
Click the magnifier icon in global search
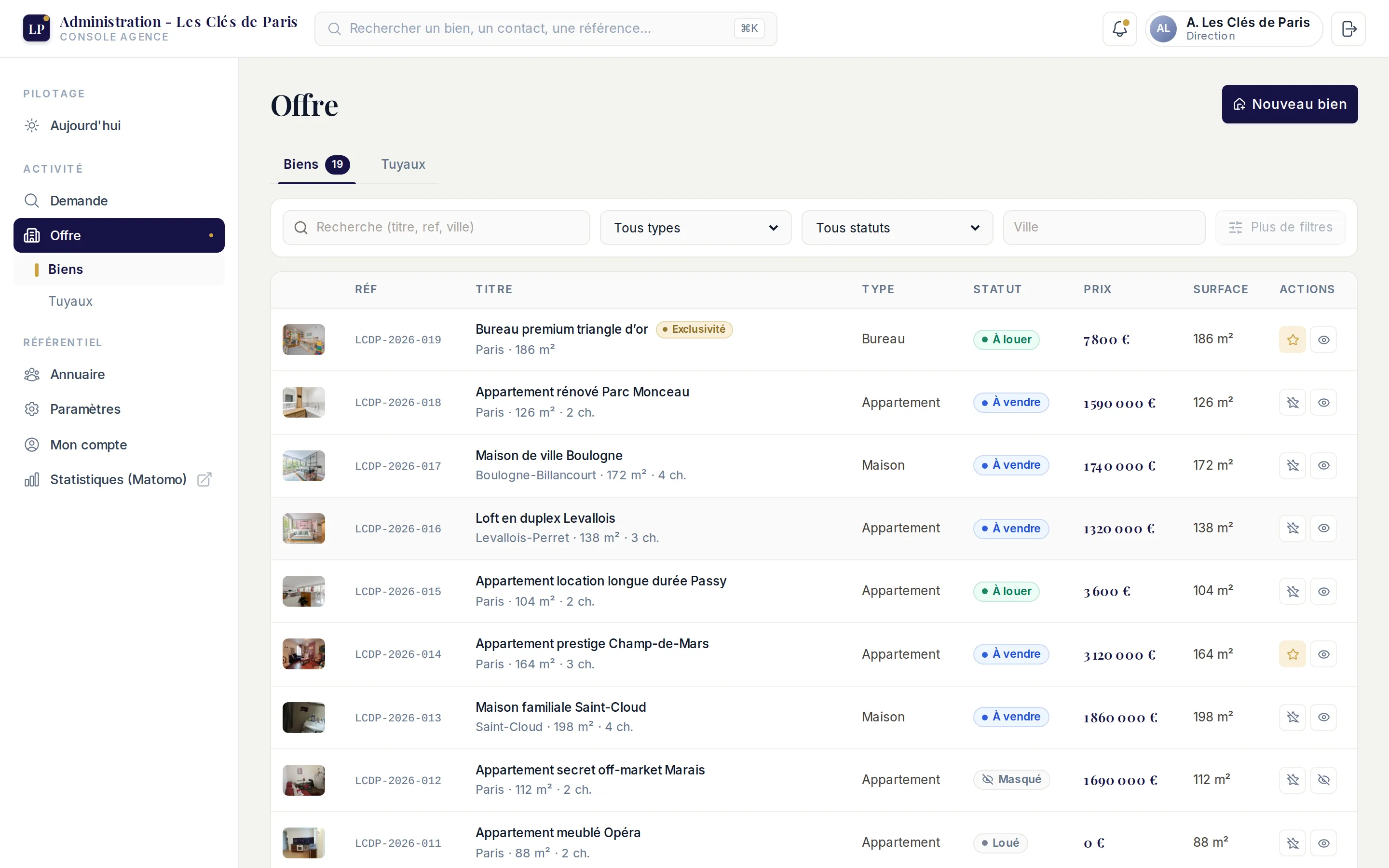[x=335, y=29]
